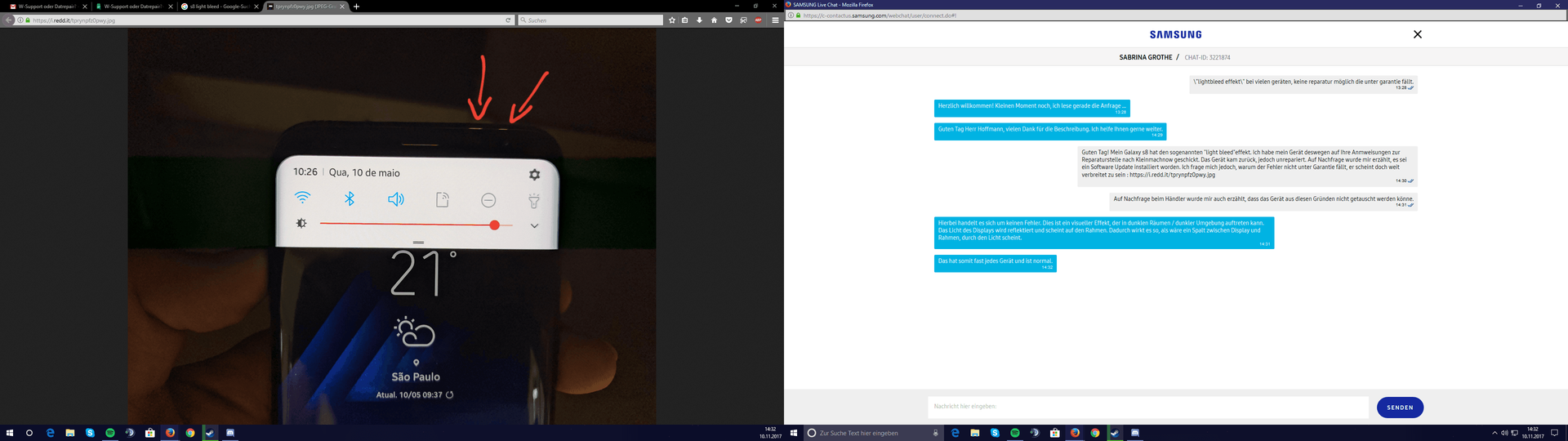Close the tprynpfz0pwy.jpg tab
This screenshot has height=441, width=1568.
click(342, 7)
